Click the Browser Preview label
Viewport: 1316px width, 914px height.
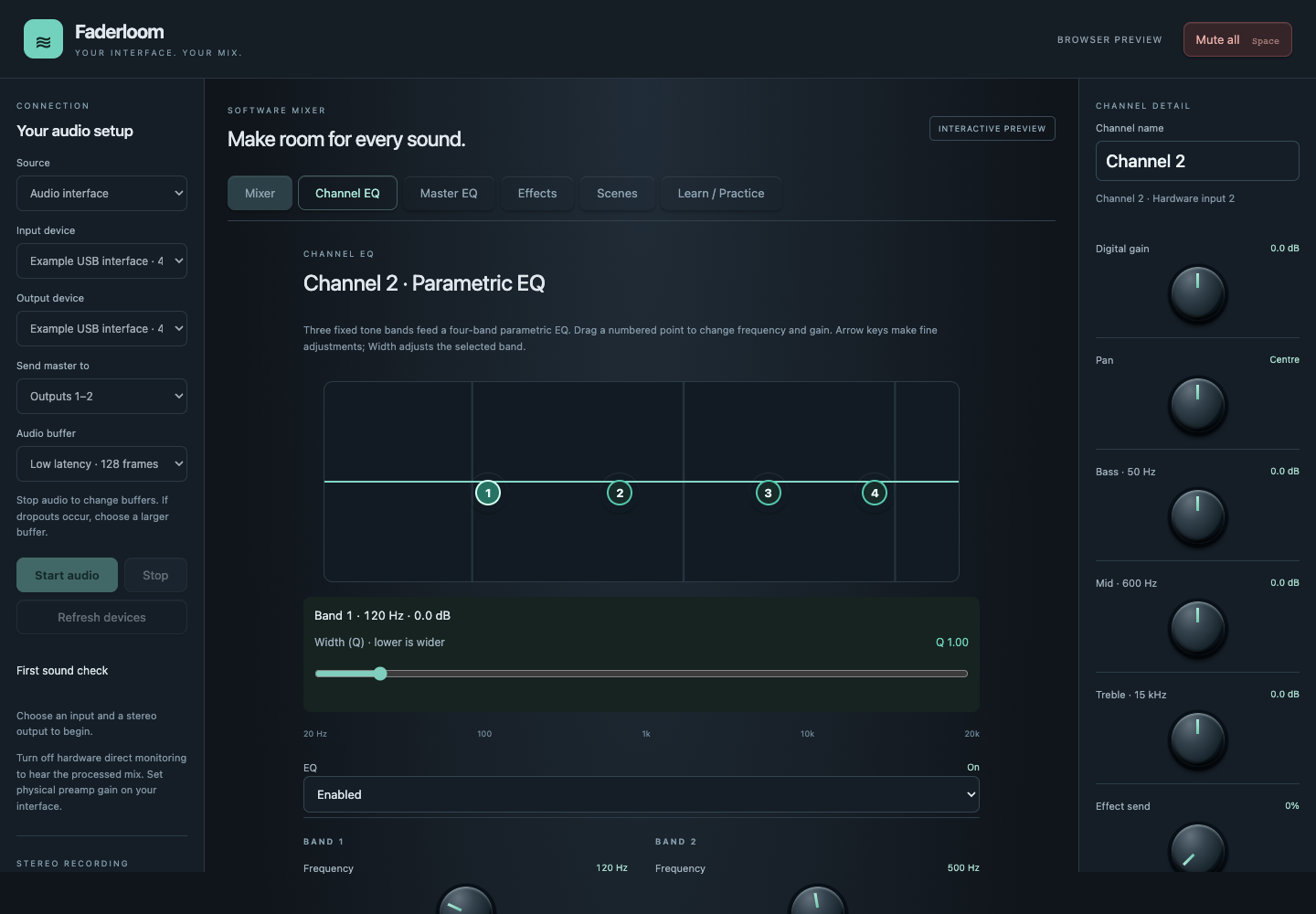coord(1109,39)
